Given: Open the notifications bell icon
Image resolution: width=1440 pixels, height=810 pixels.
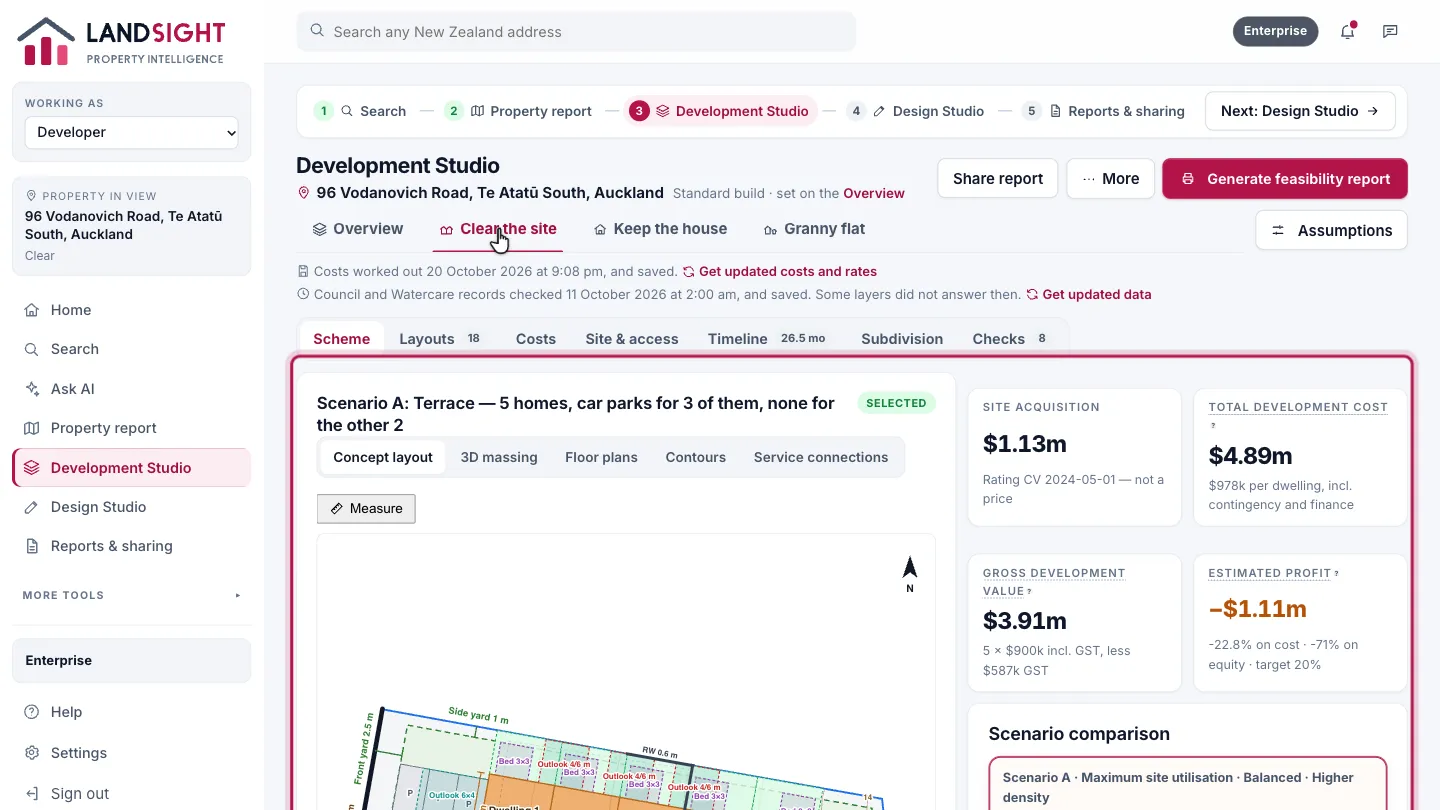Looking at the screenshot, I should click(x=1347, y=31).
